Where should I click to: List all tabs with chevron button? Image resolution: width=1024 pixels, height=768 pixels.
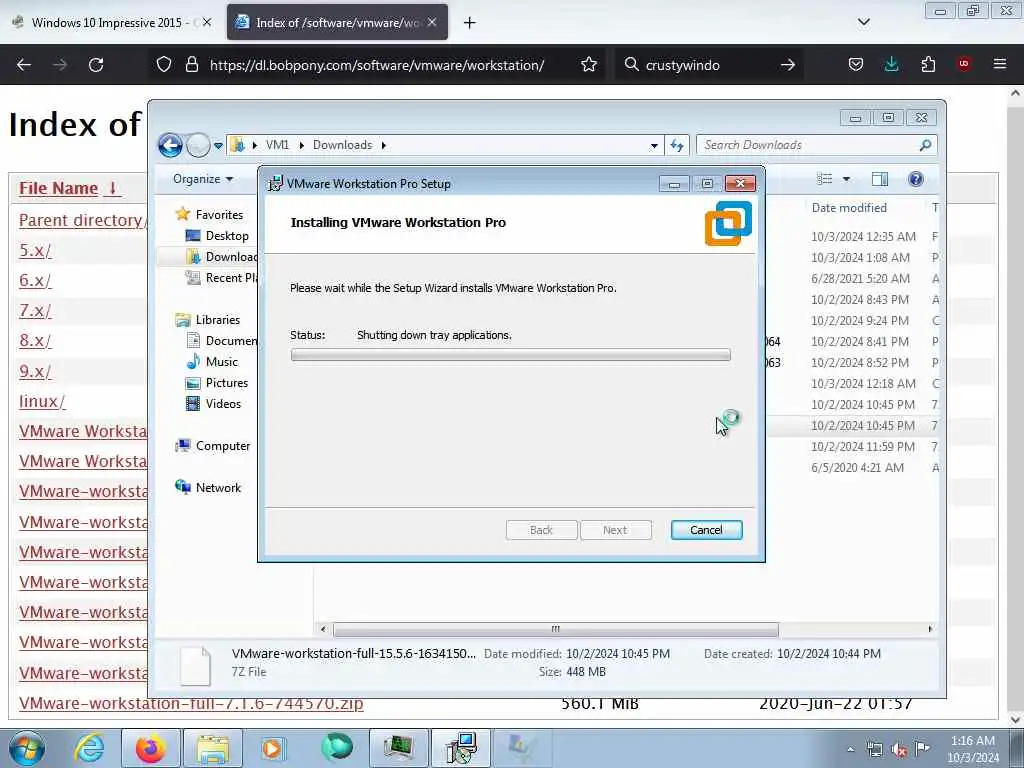pos(863,22)
